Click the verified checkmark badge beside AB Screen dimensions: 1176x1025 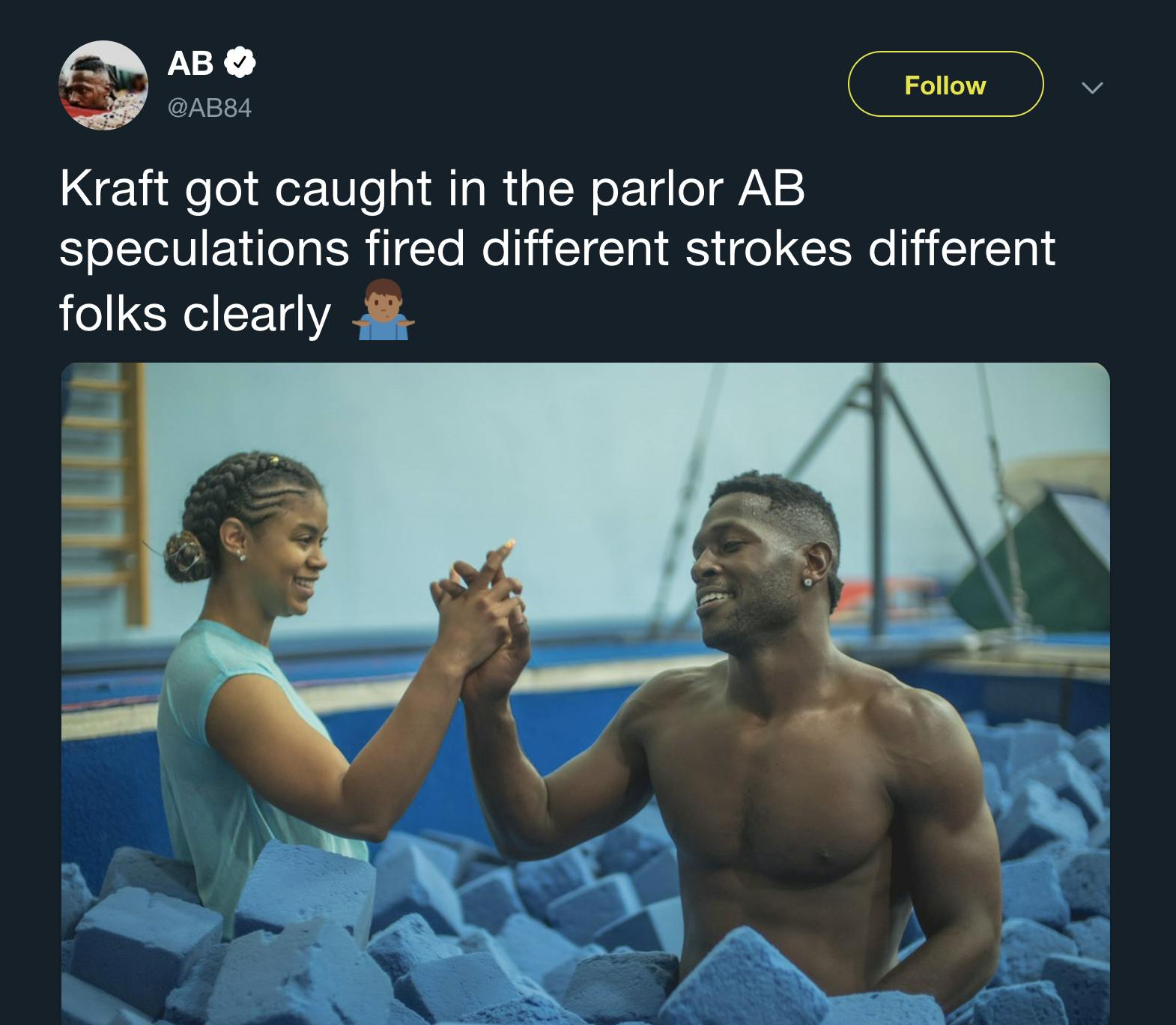point(240,64)
